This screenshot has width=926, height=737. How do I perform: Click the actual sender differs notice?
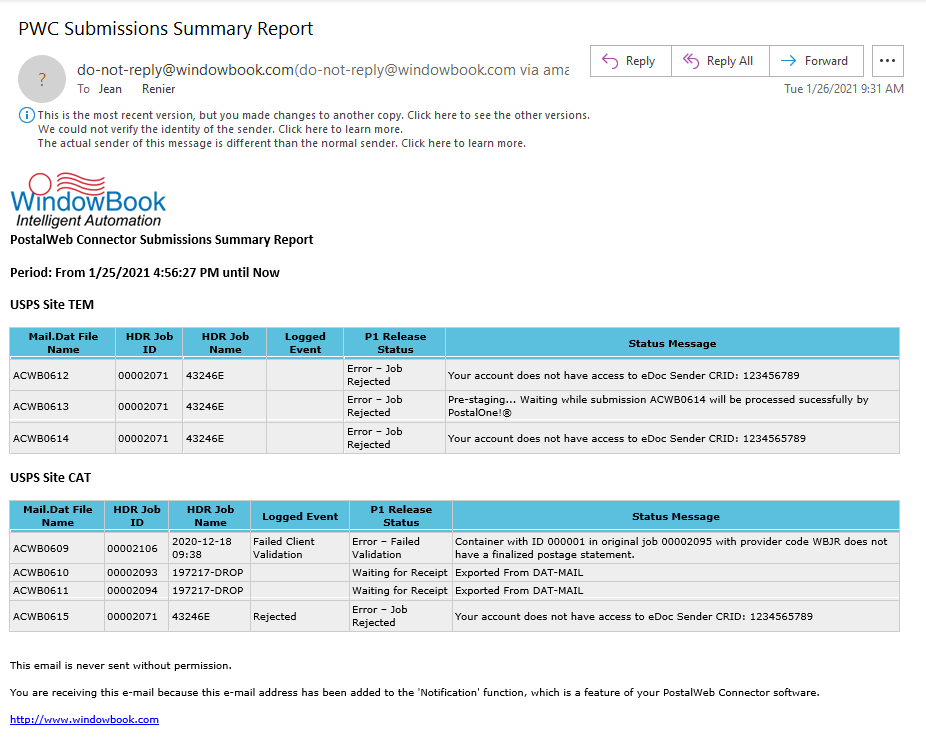coord(282,144)
